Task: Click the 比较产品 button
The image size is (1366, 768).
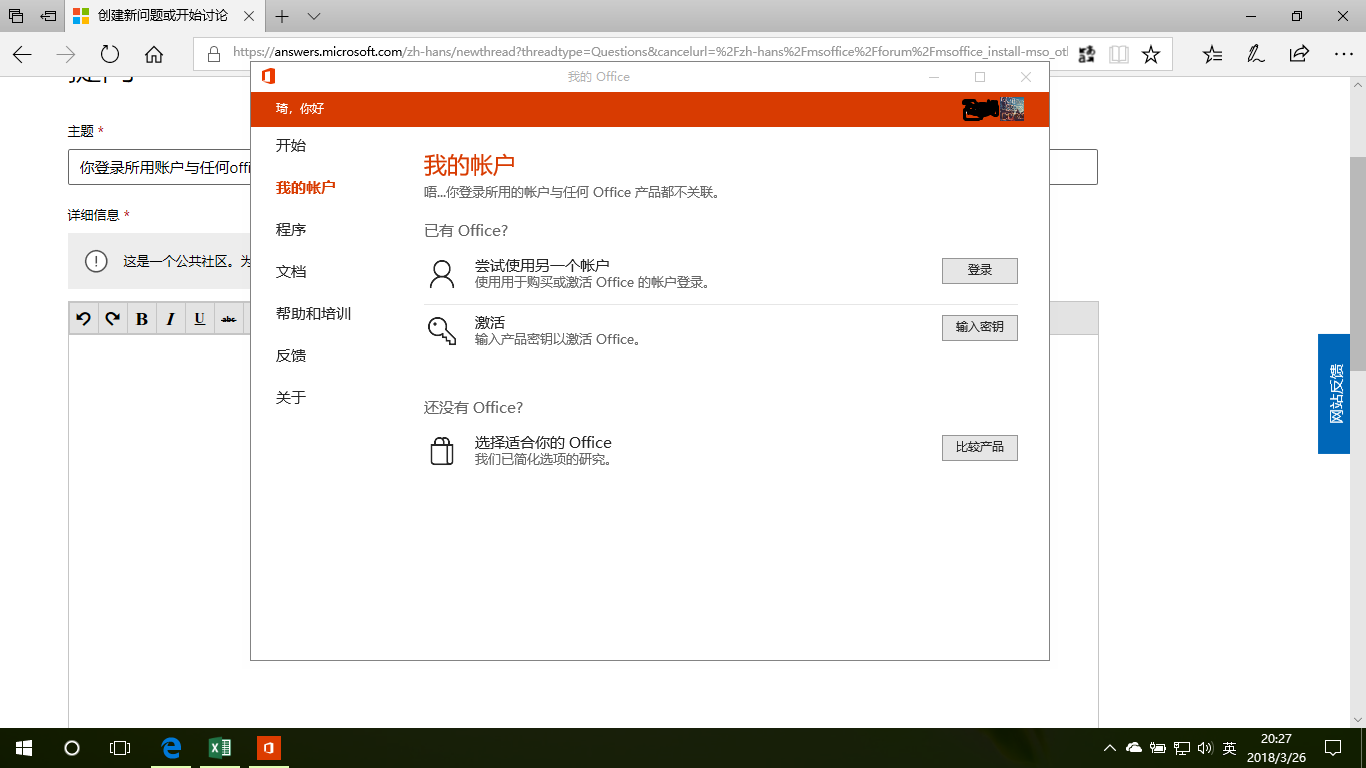Action: (980, 447)
